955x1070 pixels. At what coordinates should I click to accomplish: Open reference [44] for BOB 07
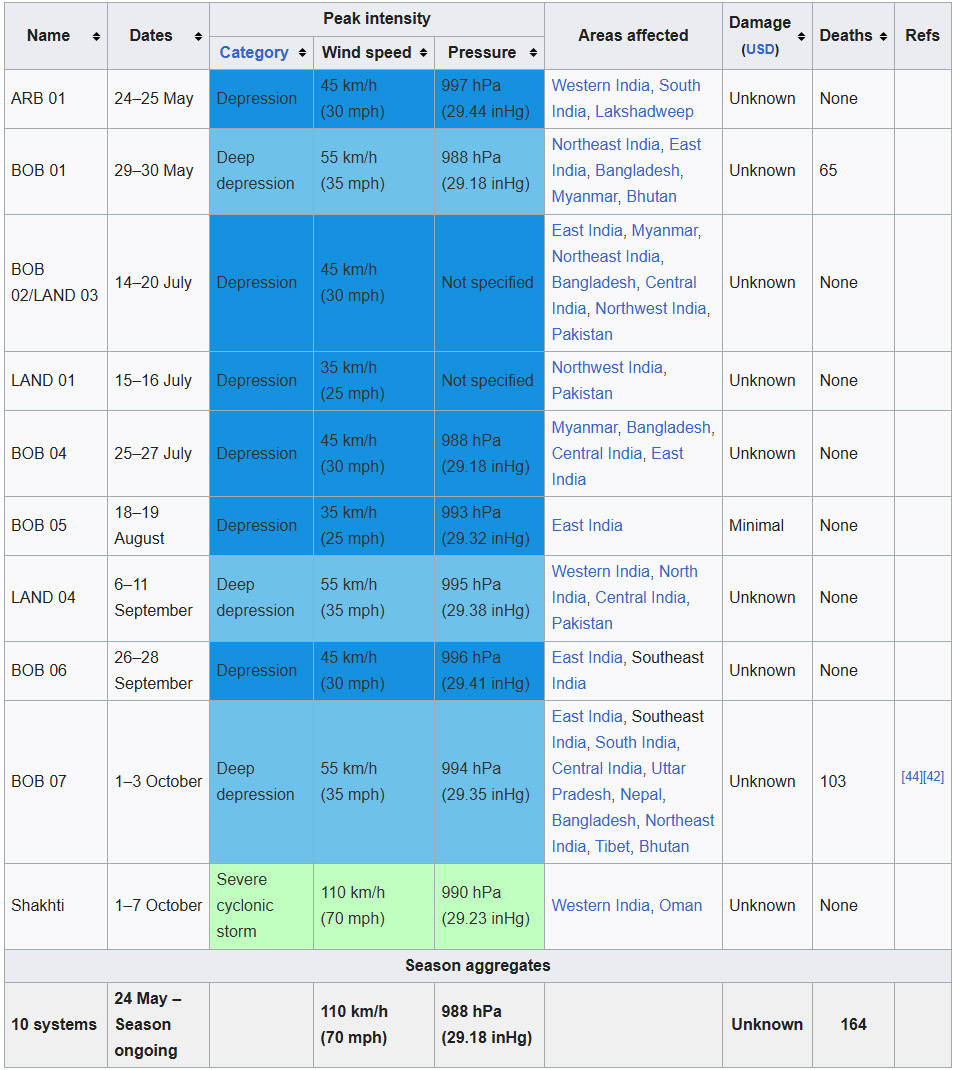(x=911, y=777)
